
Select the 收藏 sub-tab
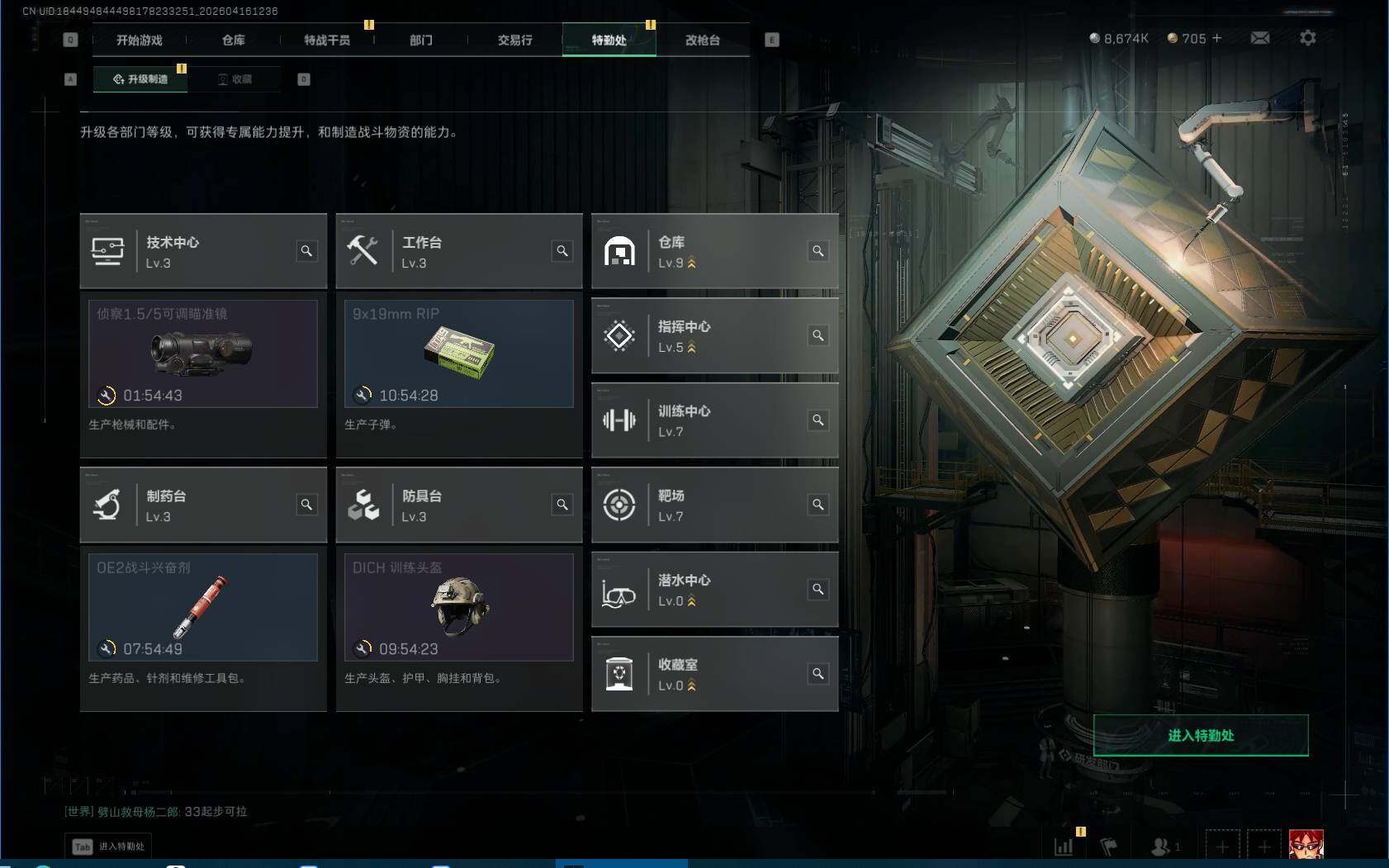pyautogui.click(x=235, y=79)
